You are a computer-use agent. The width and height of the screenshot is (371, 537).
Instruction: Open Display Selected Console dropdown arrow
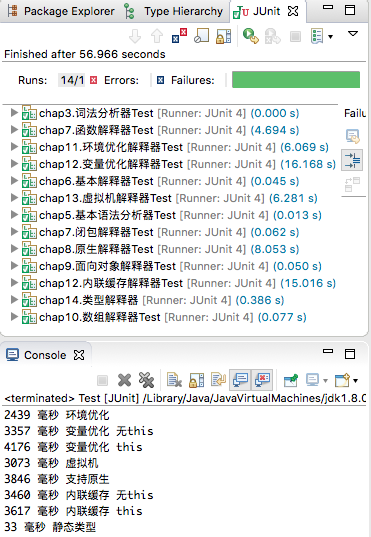tap(325, 380)
